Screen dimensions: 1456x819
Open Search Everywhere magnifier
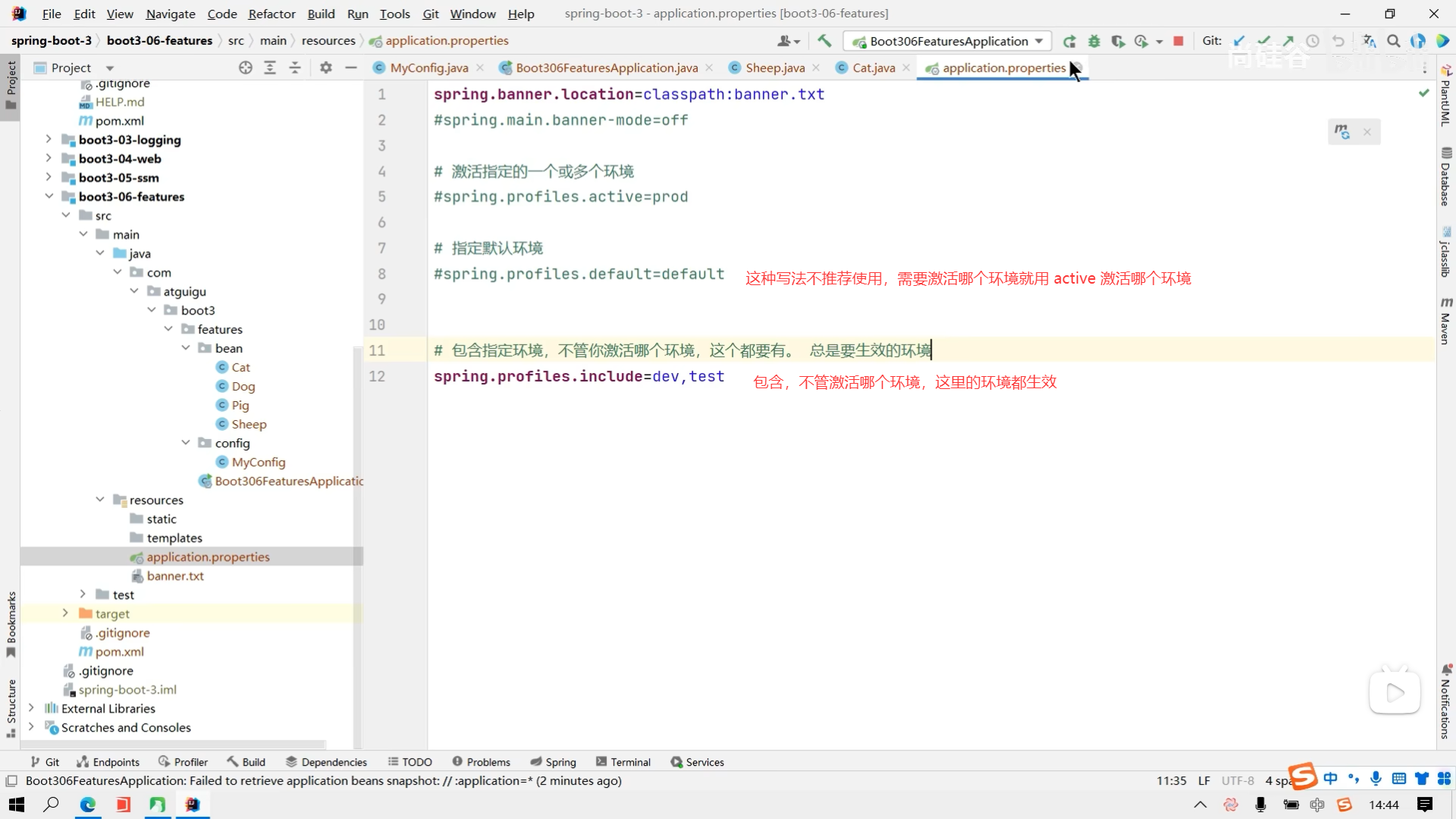pos(1394,41)
